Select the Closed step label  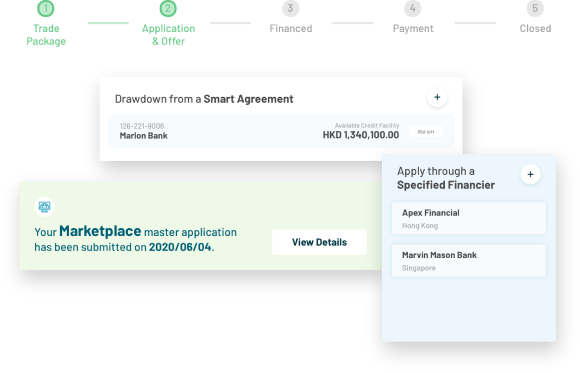click(535, 28)
